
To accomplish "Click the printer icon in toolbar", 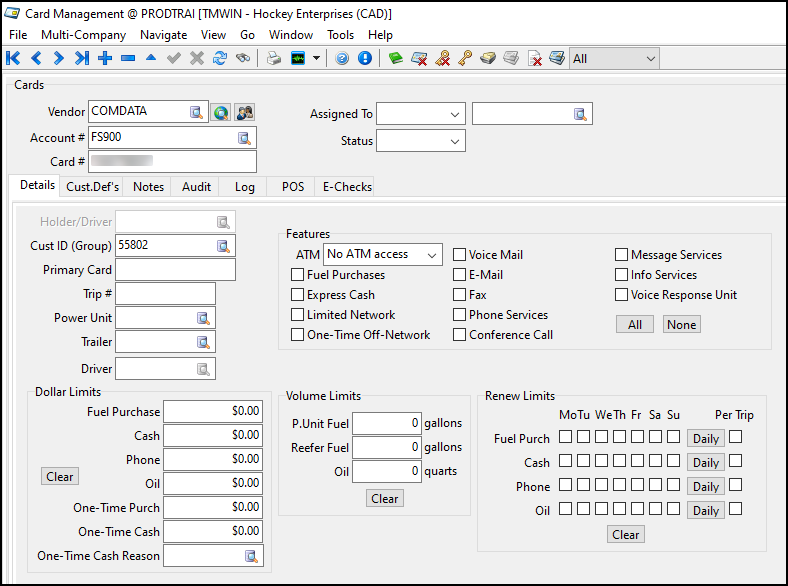I will click(x=273, y=59).
